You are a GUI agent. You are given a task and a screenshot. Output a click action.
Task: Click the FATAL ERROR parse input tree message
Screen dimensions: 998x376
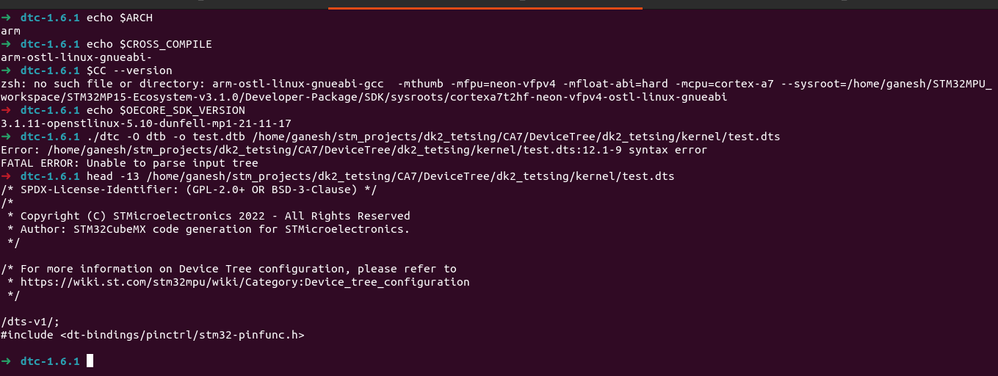pos(127,163)
